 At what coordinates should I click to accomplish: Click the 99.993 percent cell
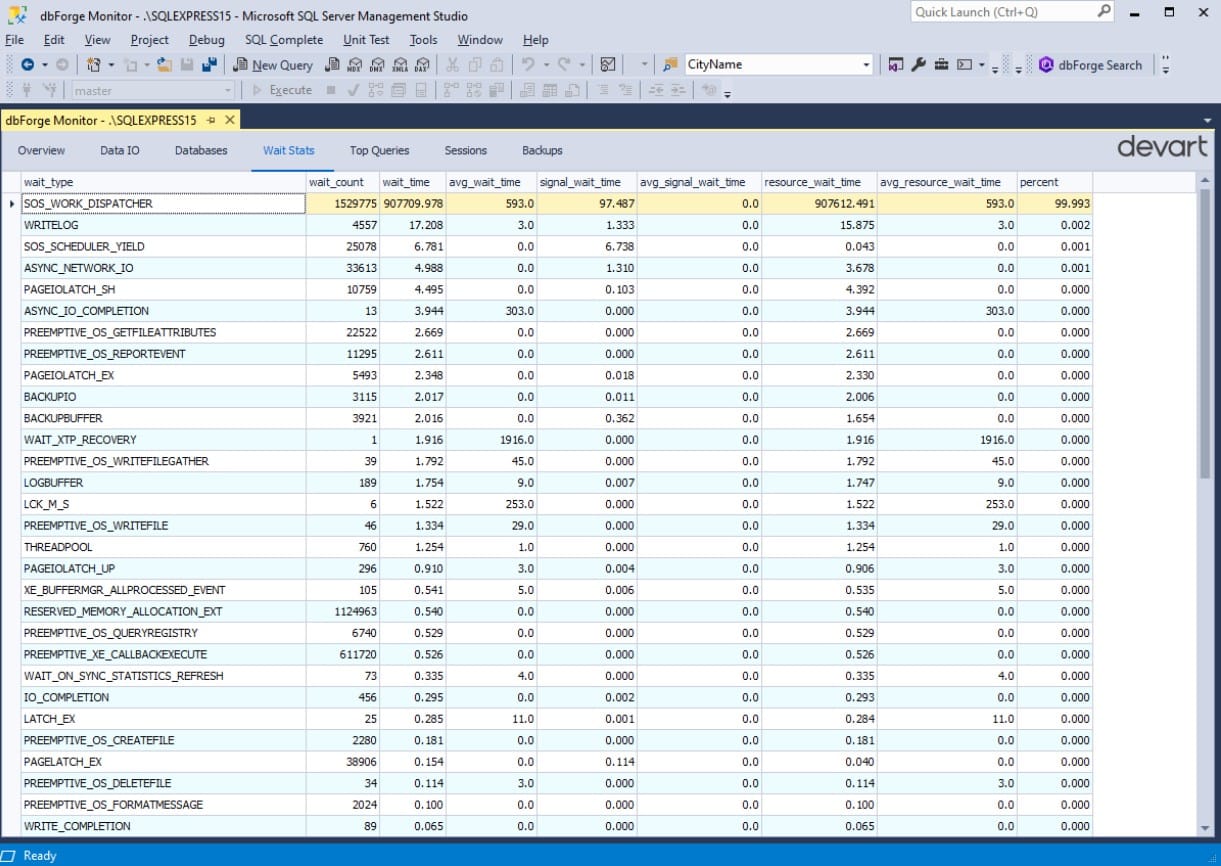coord(1054,203)
